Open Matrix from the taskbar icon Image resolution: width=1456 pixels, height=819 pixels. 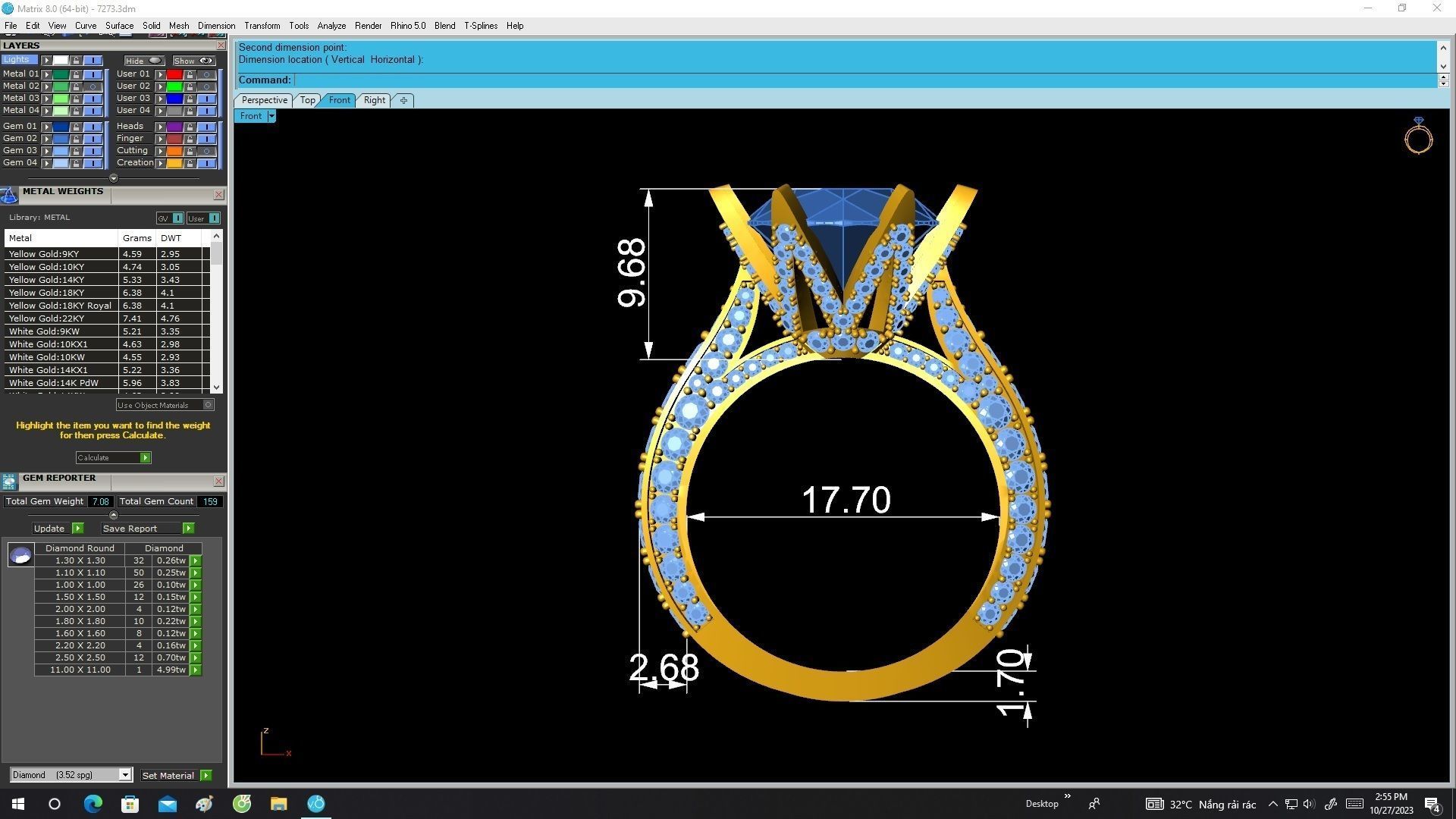click(315, 804)
